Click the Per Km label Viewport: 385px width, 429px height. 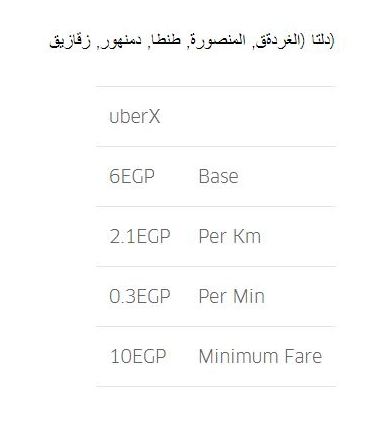(230, 236)
